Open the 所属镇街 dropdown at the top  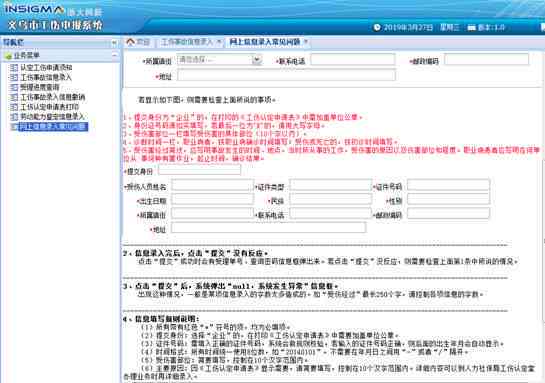(257, 60)
